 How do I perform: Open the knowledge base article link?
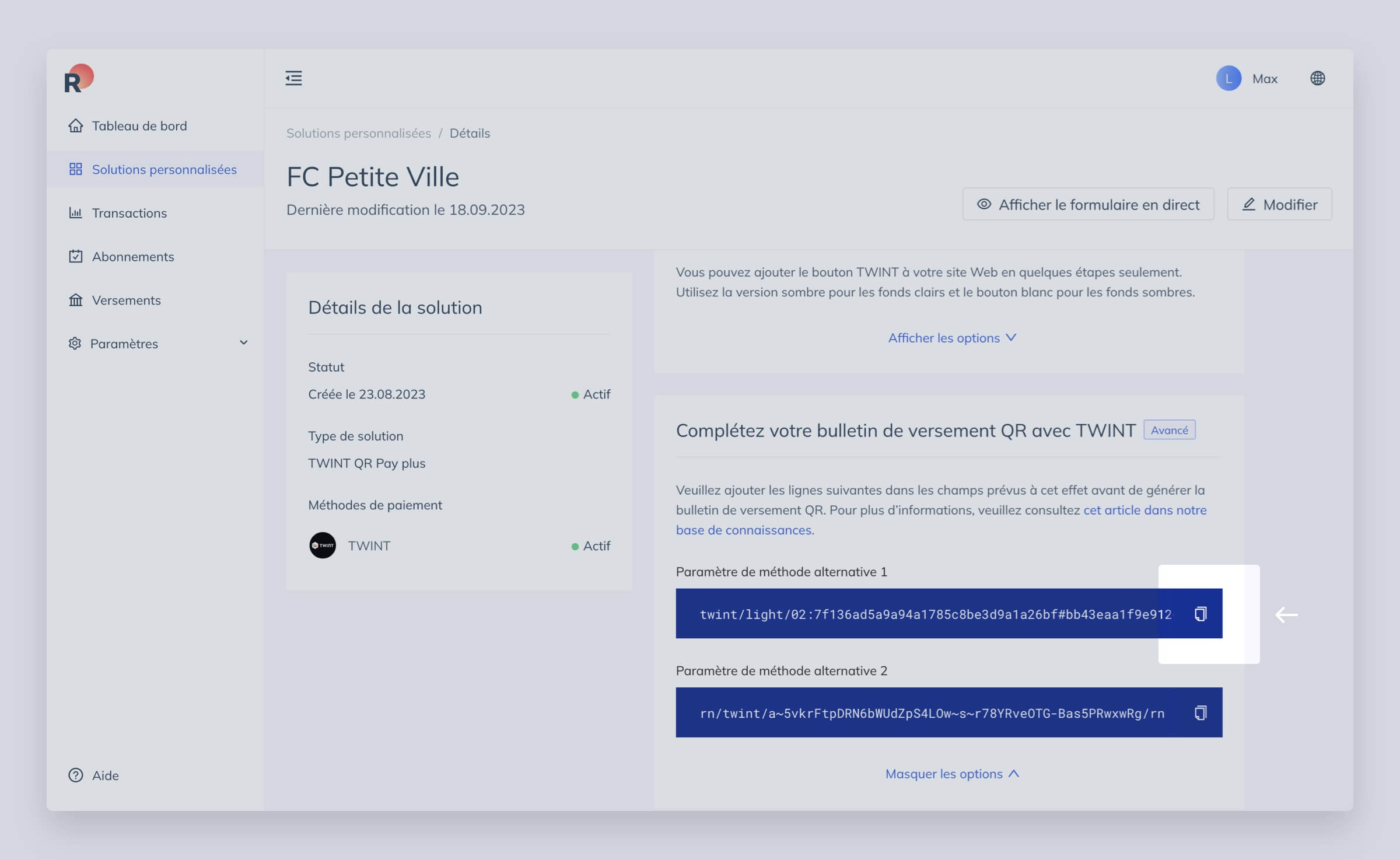click(941, 520)
